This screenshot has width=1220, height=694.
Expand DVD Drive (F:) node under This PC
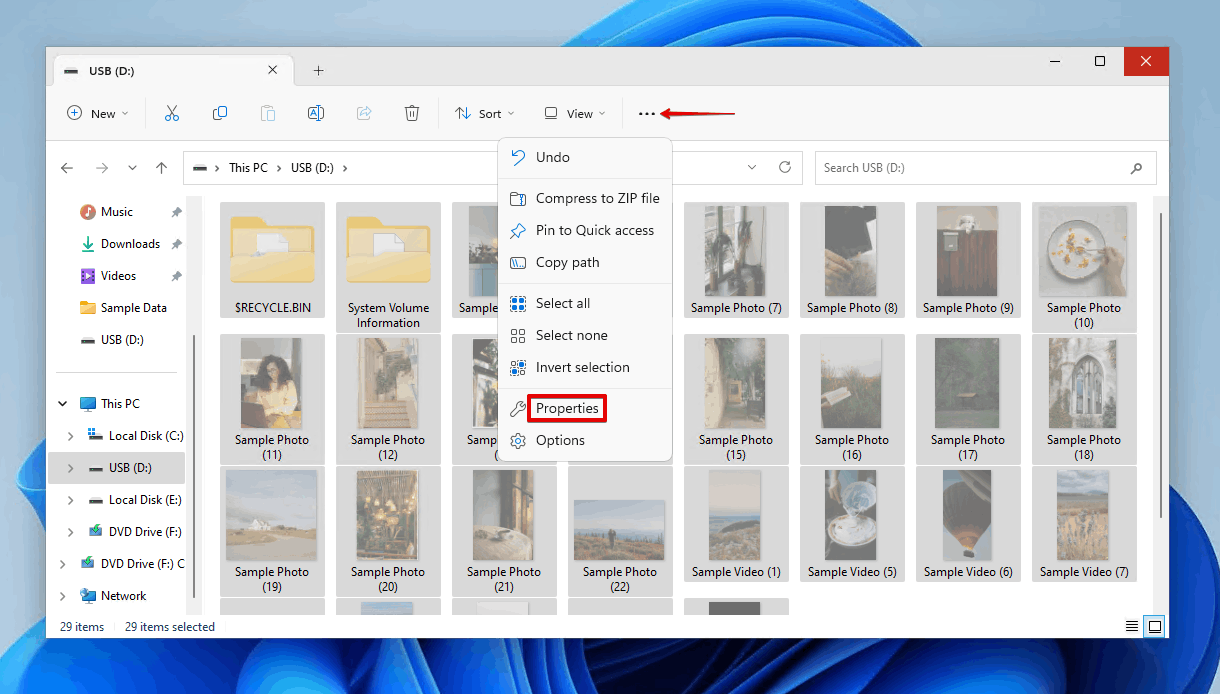click(x=70, y=532)
